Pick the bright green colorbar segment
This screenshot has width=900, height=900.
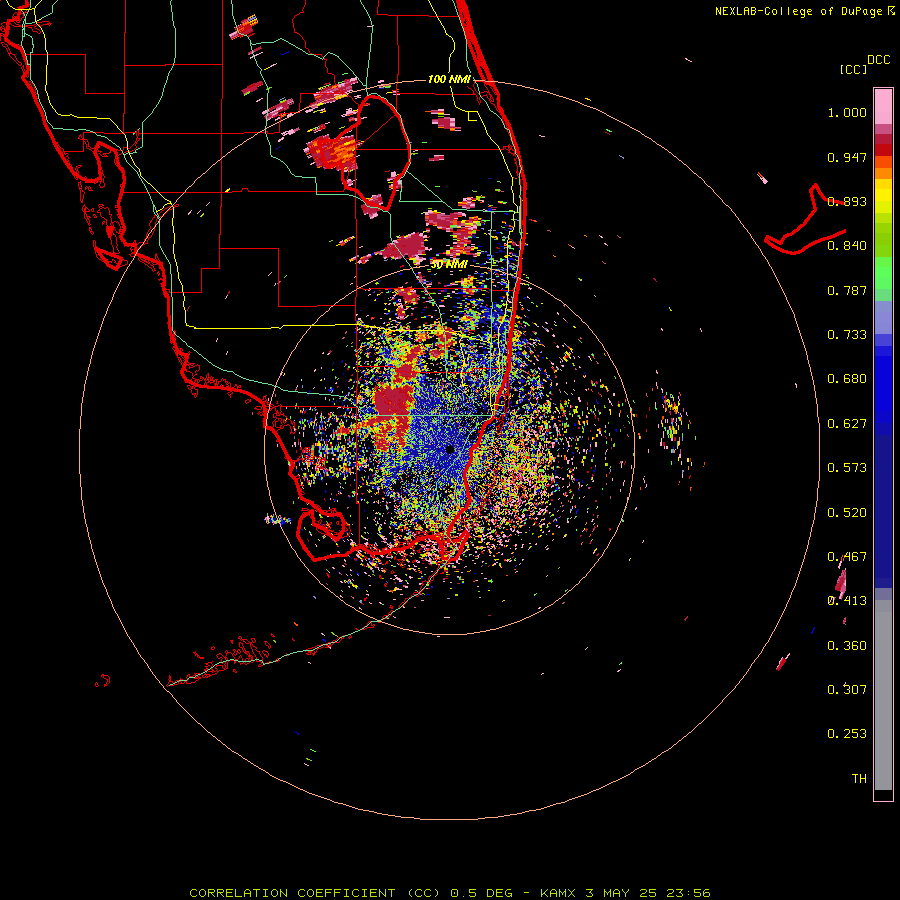click(883, 273)
